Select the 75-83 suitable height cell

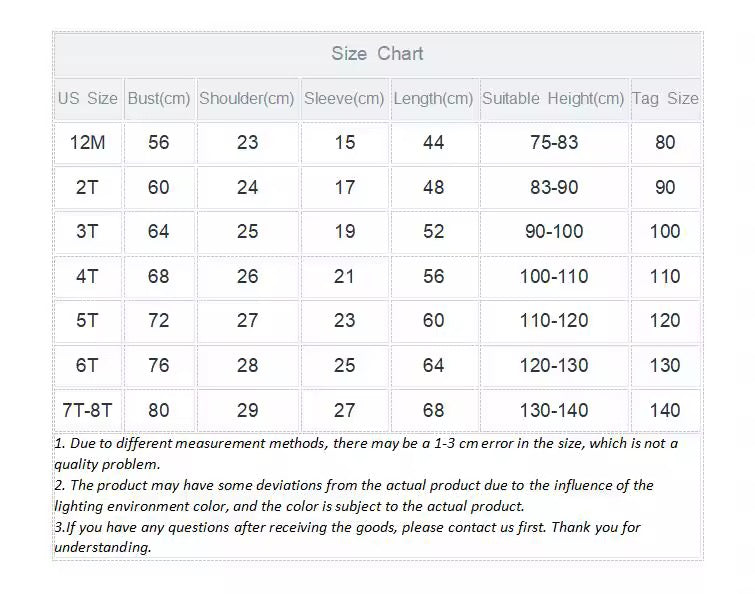(553, 143)
